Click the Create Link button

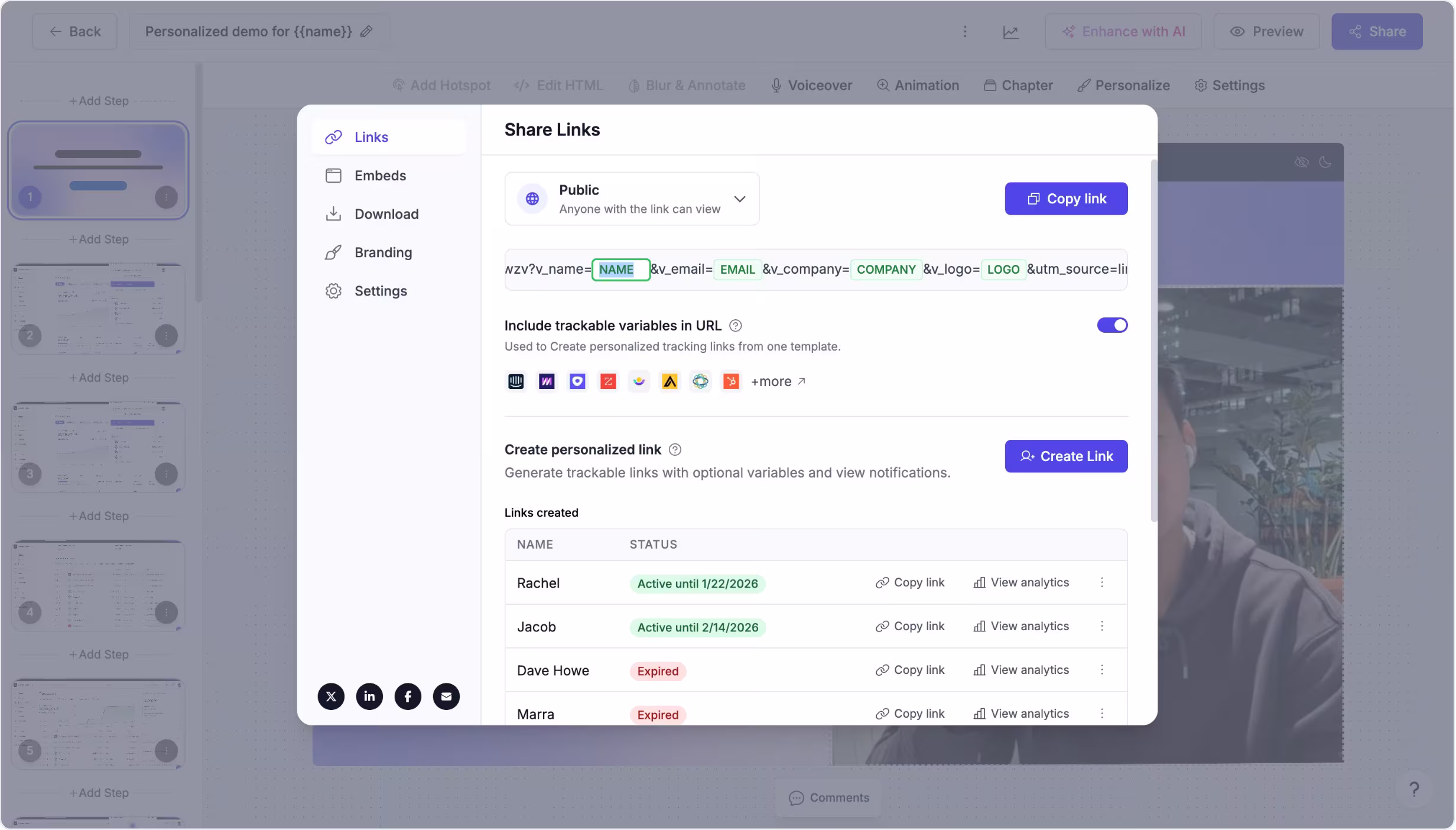1066,456
